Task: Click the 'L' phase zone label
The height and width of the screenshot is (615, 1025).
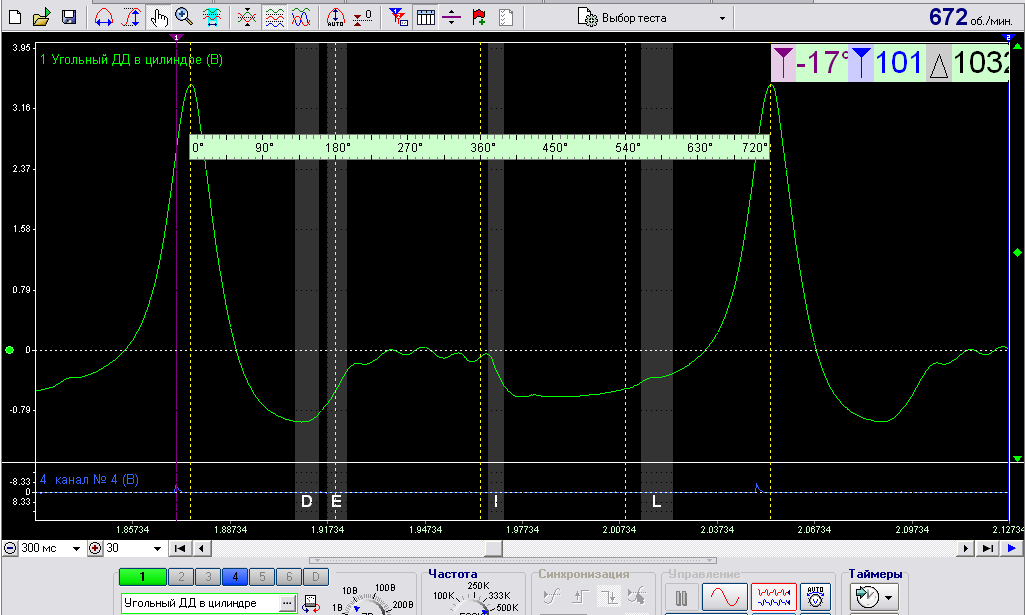Action: pos(656,502)
